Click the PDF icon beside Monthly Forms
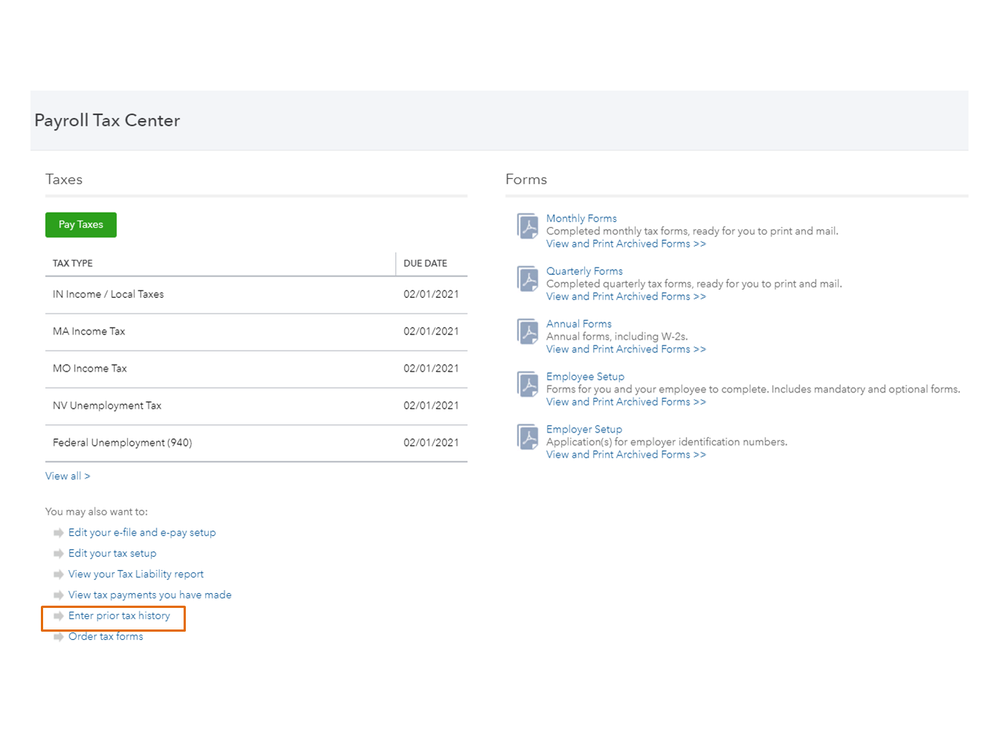This screenshot has width=999, height=749. (527, 226)
